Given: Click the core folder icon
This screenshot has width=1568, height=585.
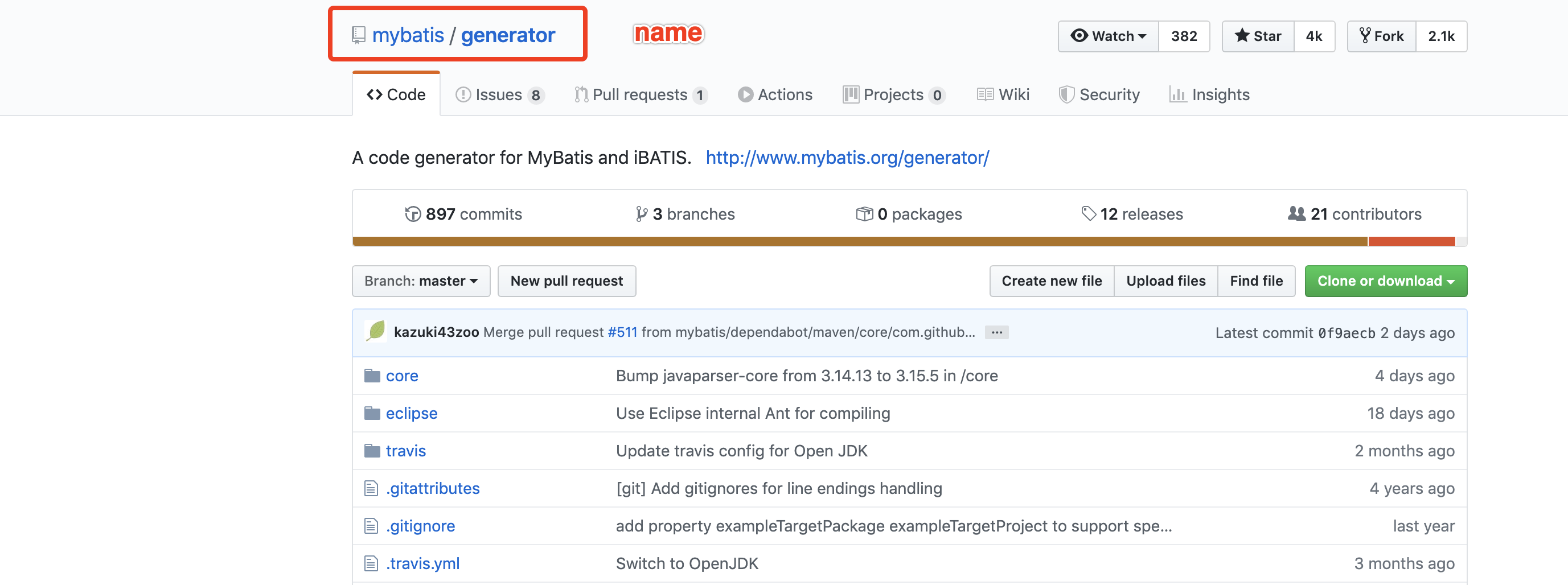Looking at the screenshot, I should tap(372, 376).
